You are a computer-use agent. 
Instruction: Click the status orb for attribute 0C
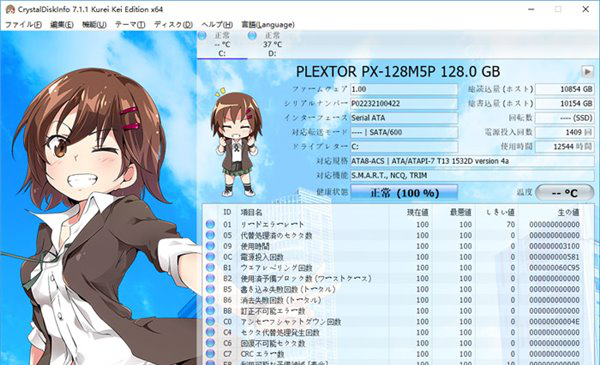click(210, 256)
